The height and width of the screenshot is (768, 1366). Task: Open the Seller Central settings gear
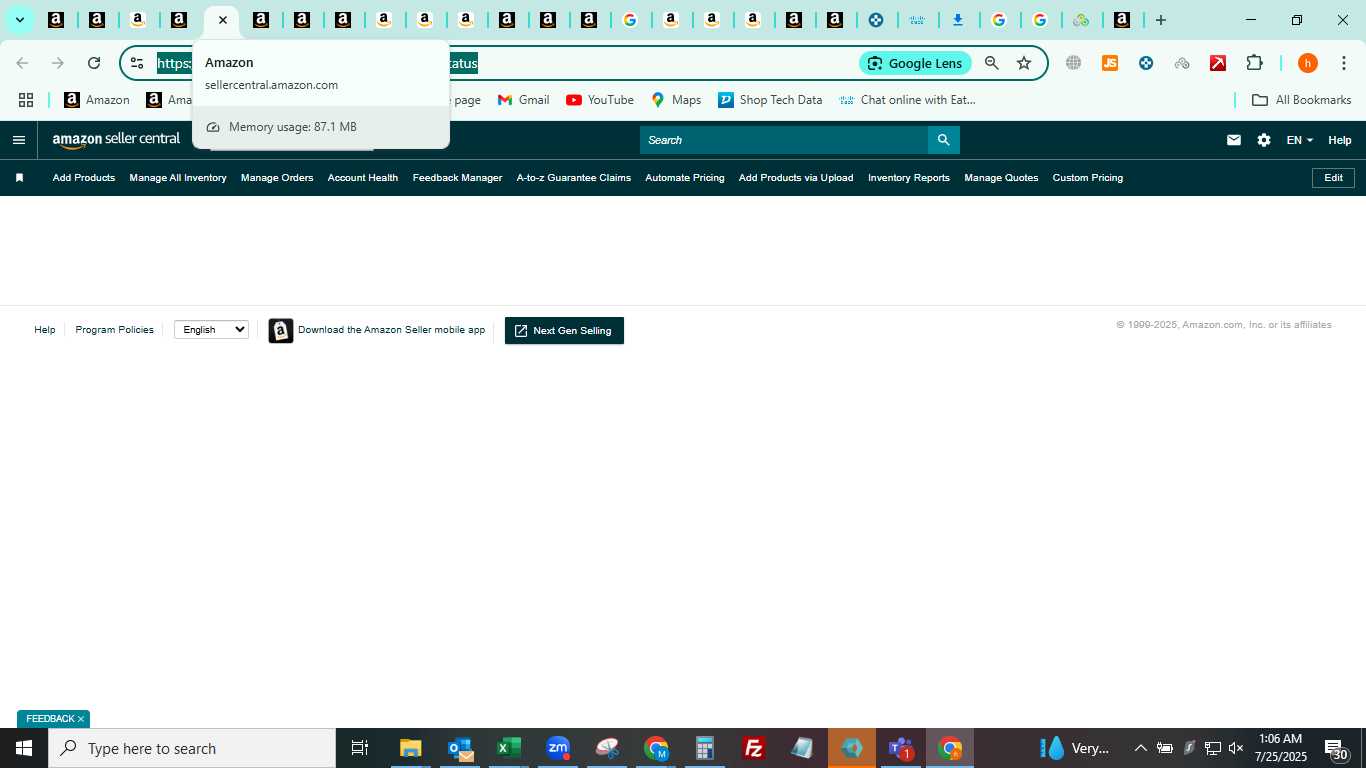(x=1264, y=140)
